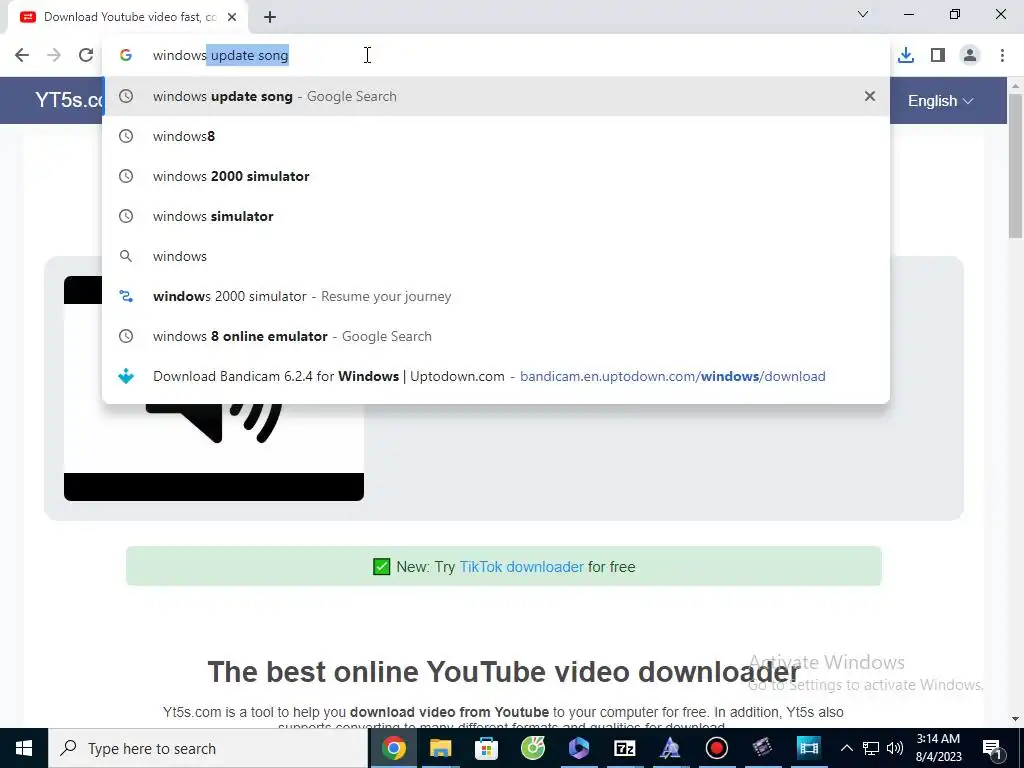Open the Windows Start menu
Image resolution: width=1024 pixels, height=768 pixels.
point(24,748)
